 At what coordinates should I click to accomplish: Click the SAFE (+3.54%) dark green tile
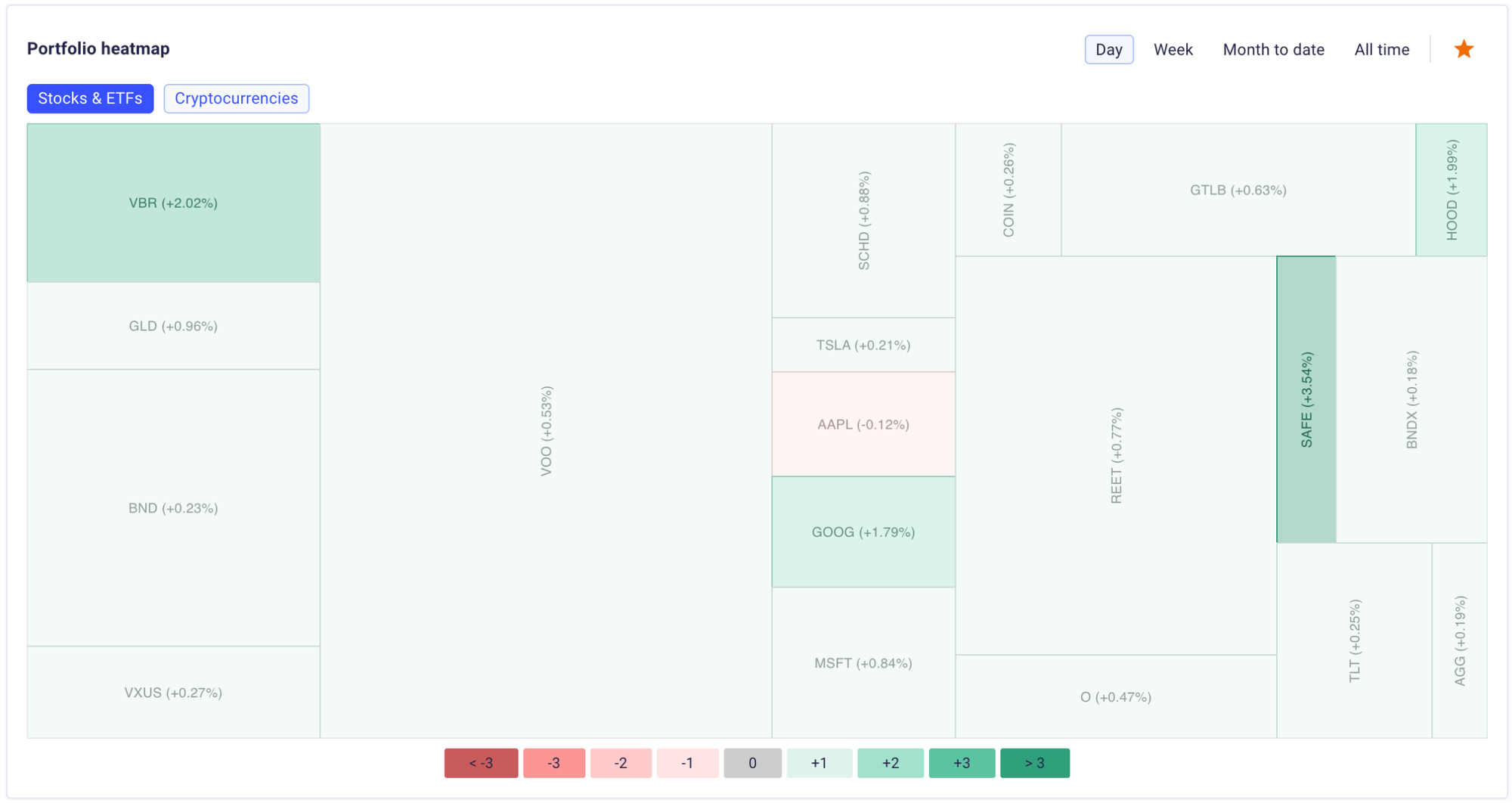click(x=1306, y=399)
